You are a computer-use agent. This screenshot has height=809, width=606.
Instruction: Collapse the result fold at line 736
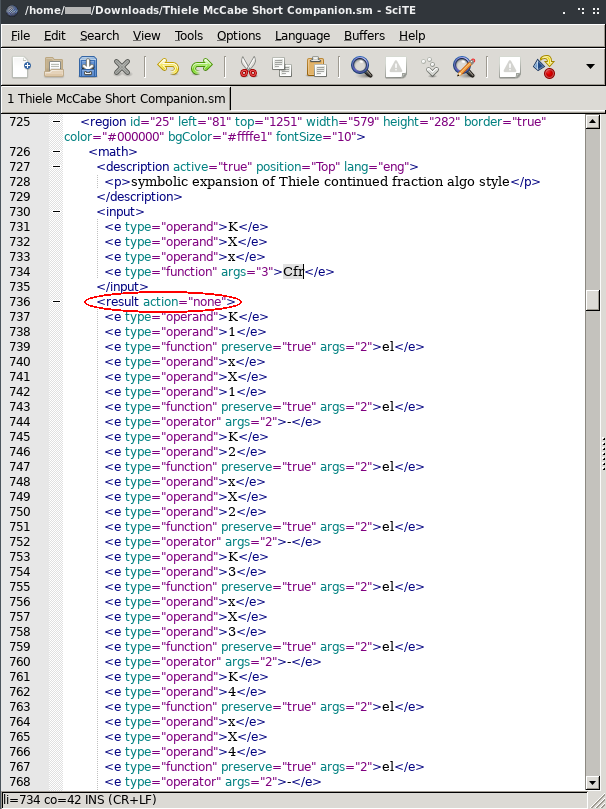(56, 302)
